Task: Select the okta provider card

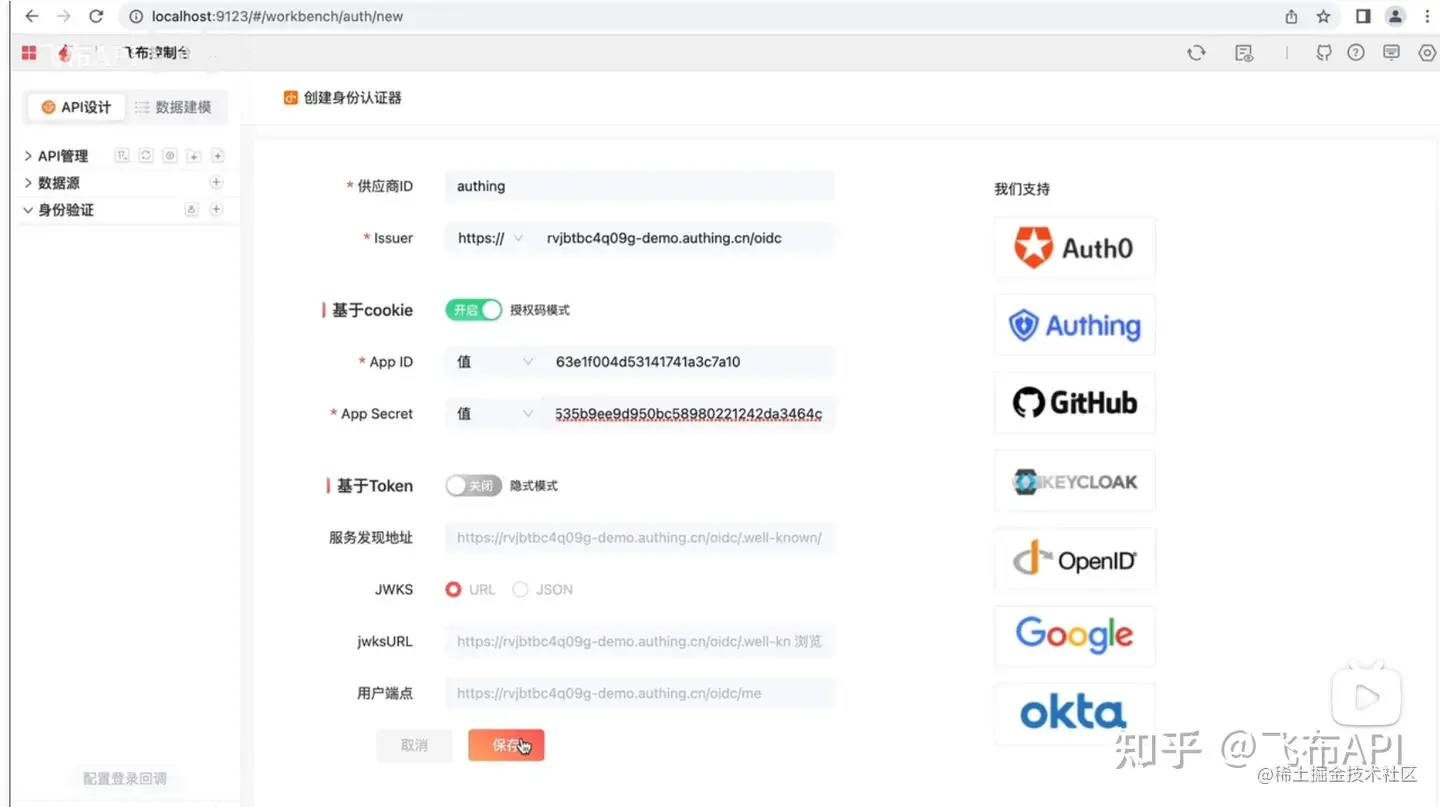Action: tap(1075, 714)
